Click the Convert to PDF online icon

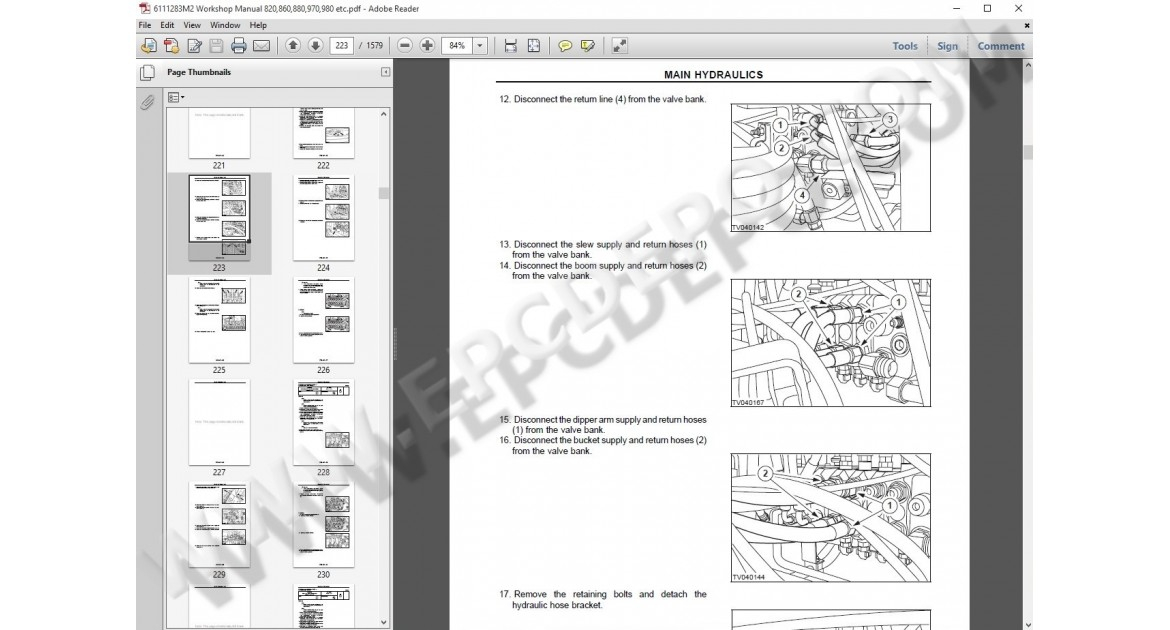pos(148,46)
